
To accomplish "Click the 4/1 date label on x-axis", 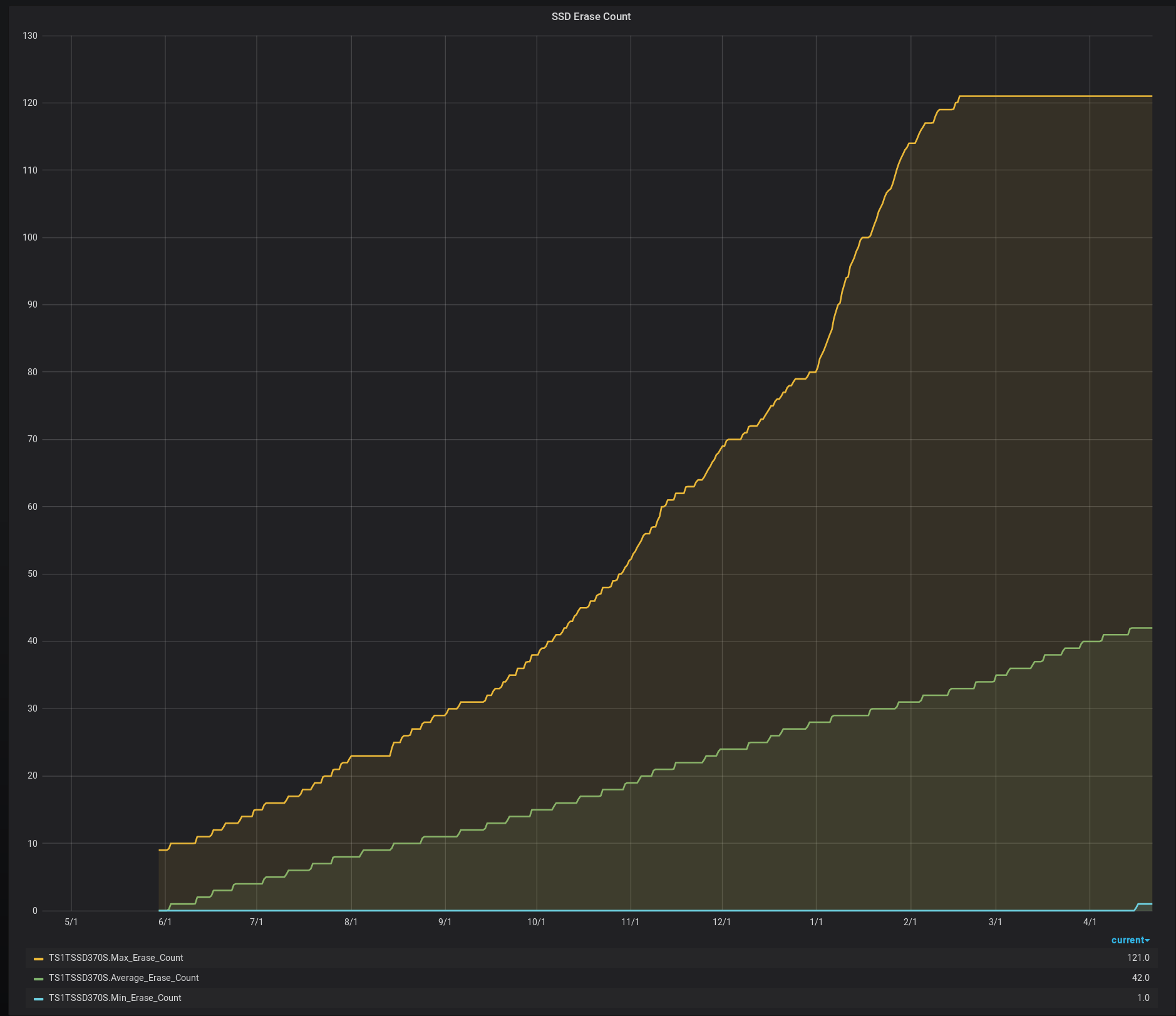I will coord(1090,922).
